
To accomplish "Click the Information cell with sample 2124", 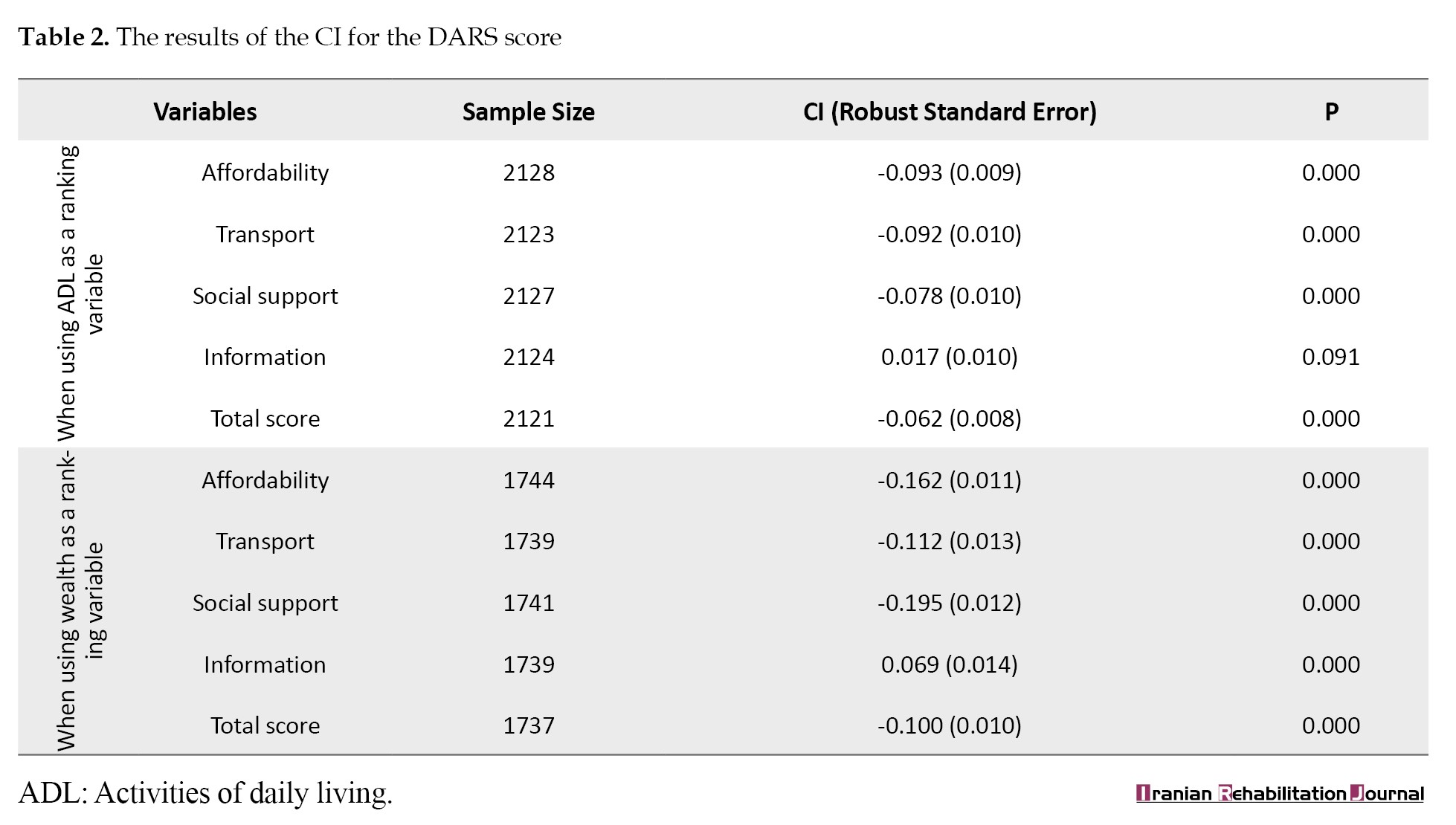I will point(265,357).
